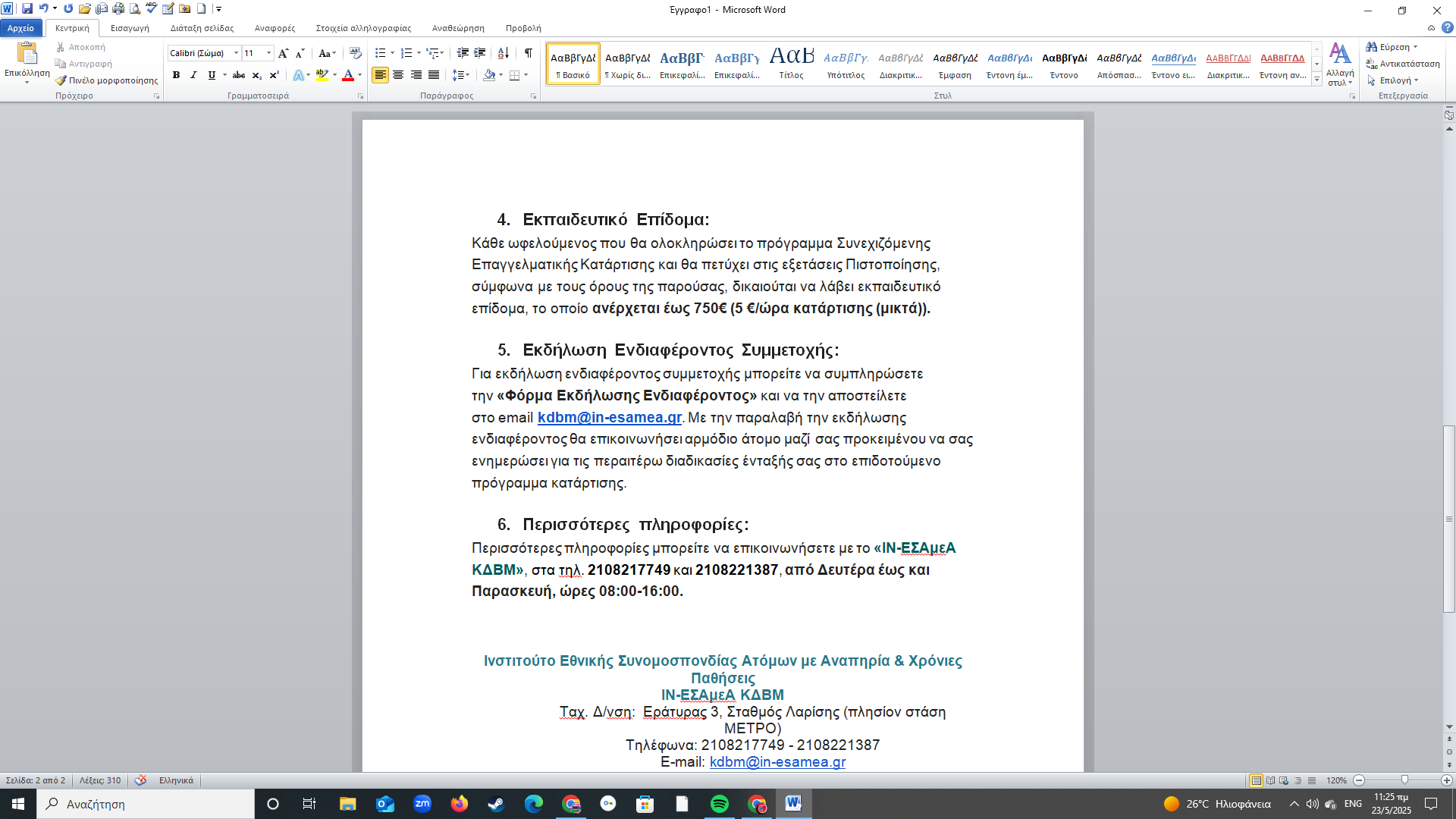Screen dimensions: 1456x819
Task: Expand the Styles gallery more arrow
Action: (1317, 80)
